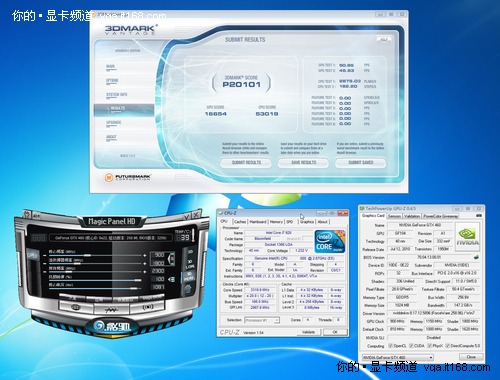The width and height of the screenshot is (500, 380).
Task: Open ABOUT in the 3DMark Vantage sidebar
Action: click(111, 137)
